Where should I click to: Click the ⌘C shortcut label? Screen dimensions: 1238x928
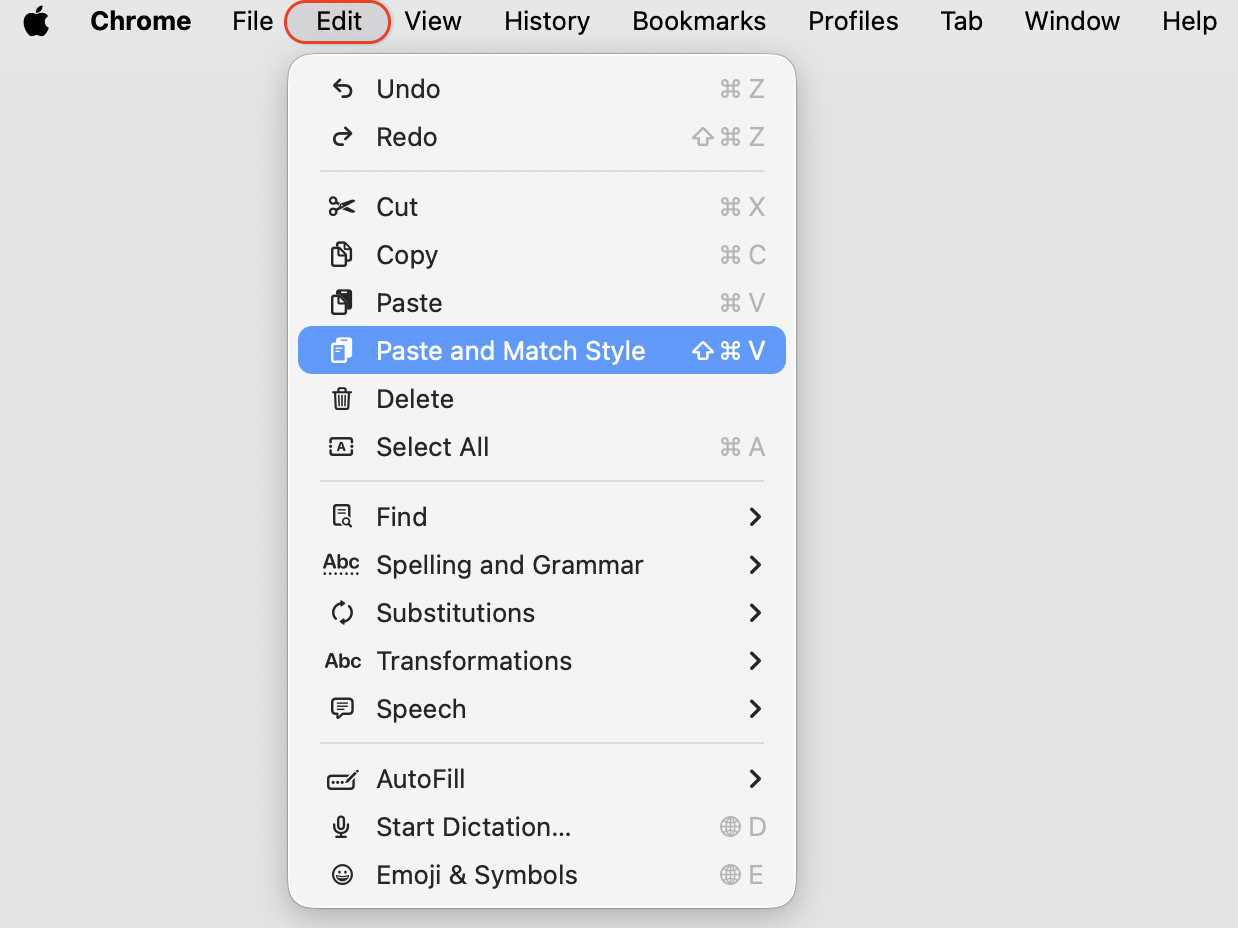[742, 255]
